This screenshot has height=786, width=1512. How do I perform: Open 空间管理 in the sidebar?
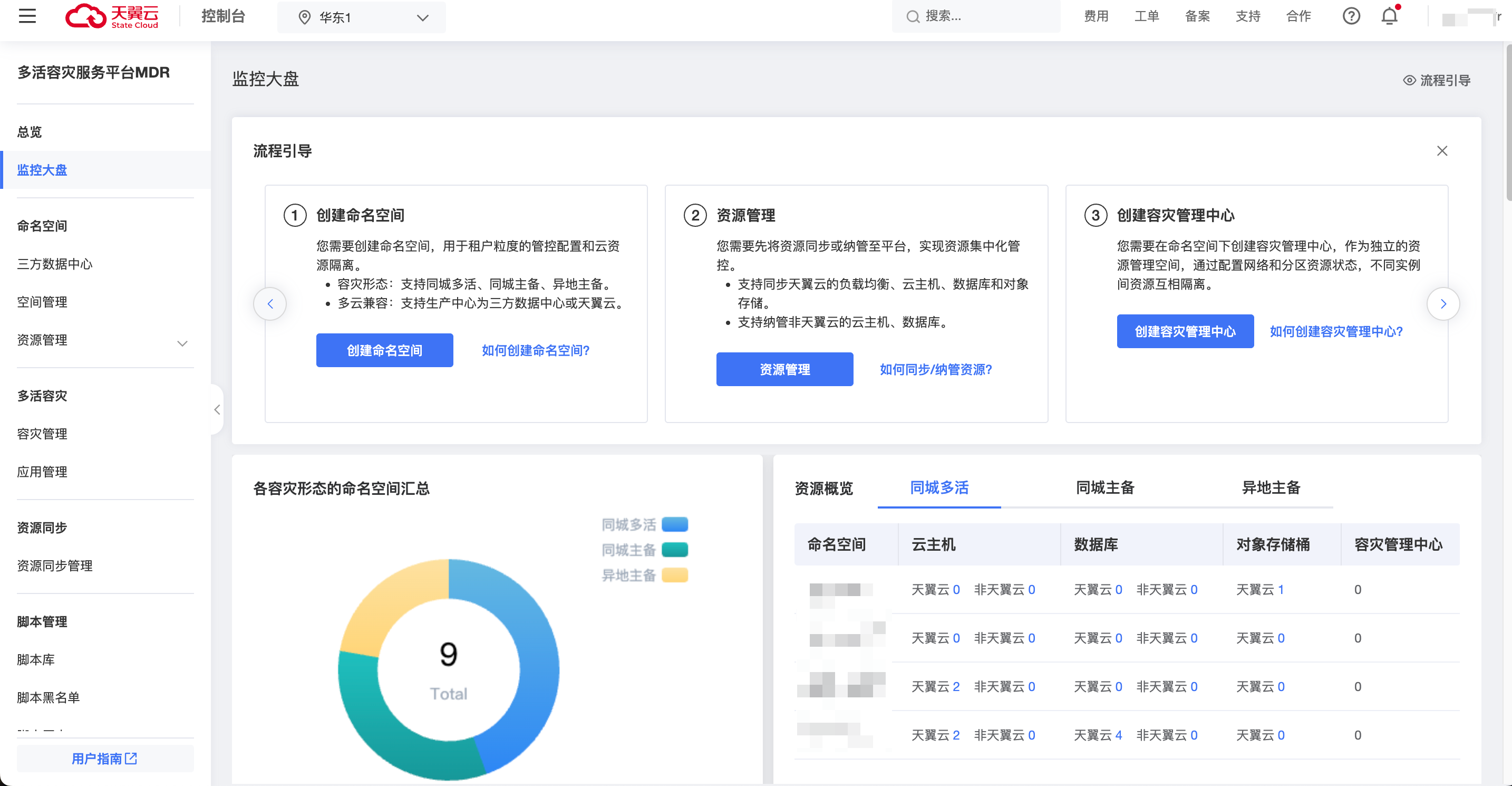[42, 302]
